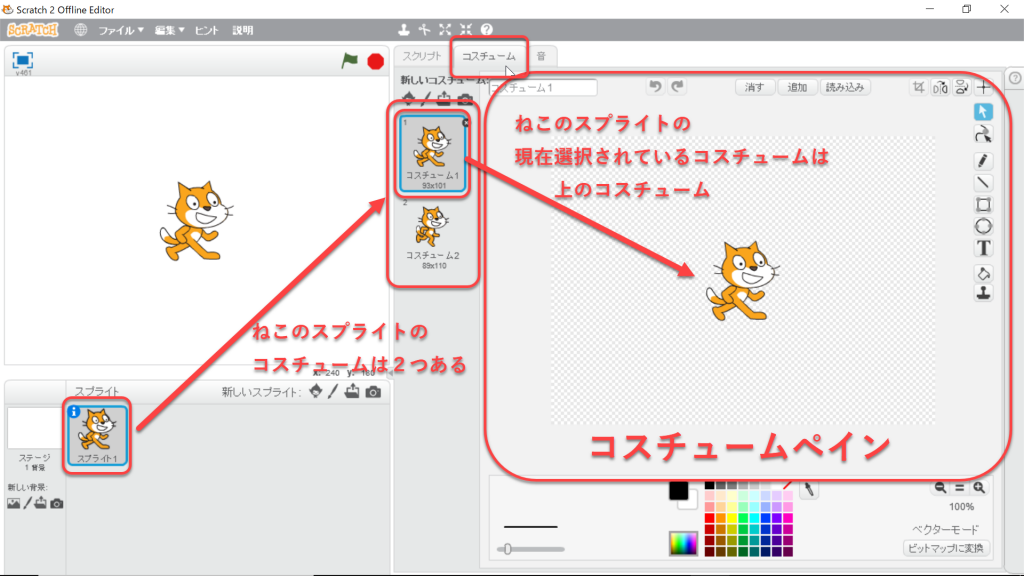Click the 追加 button
Viewport: 1024px width, 576px height.
[797, 87]
